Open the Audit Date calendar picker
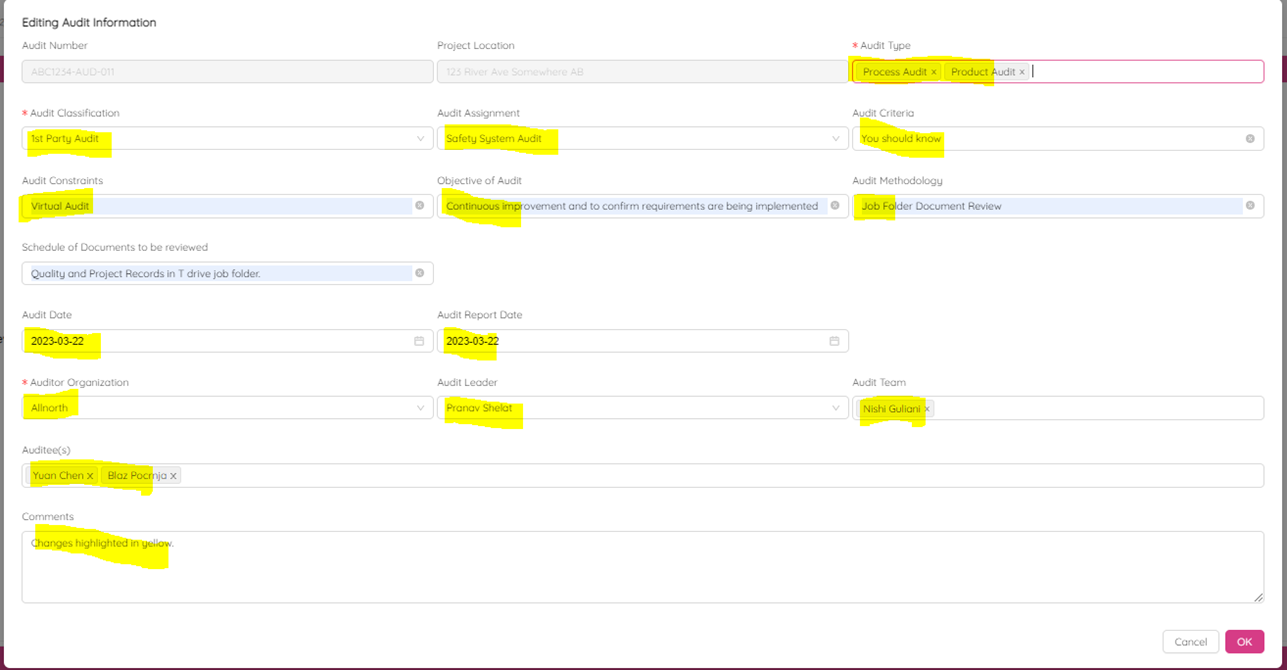The image size is (1287, 670). pos(419,341)
